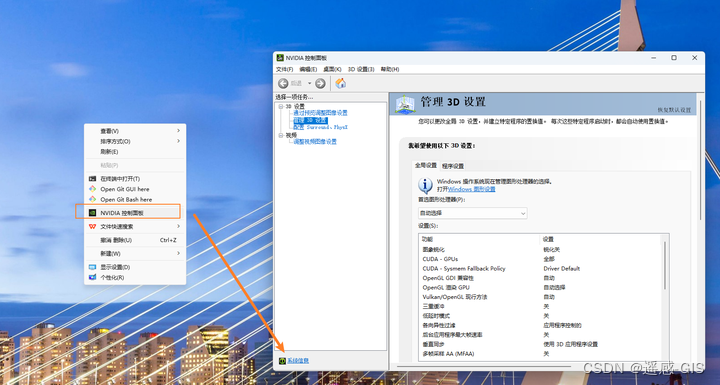720x385 pixels.
Task: Click the 使用 3D 应用程序设置 value
Action: [571, 344]
